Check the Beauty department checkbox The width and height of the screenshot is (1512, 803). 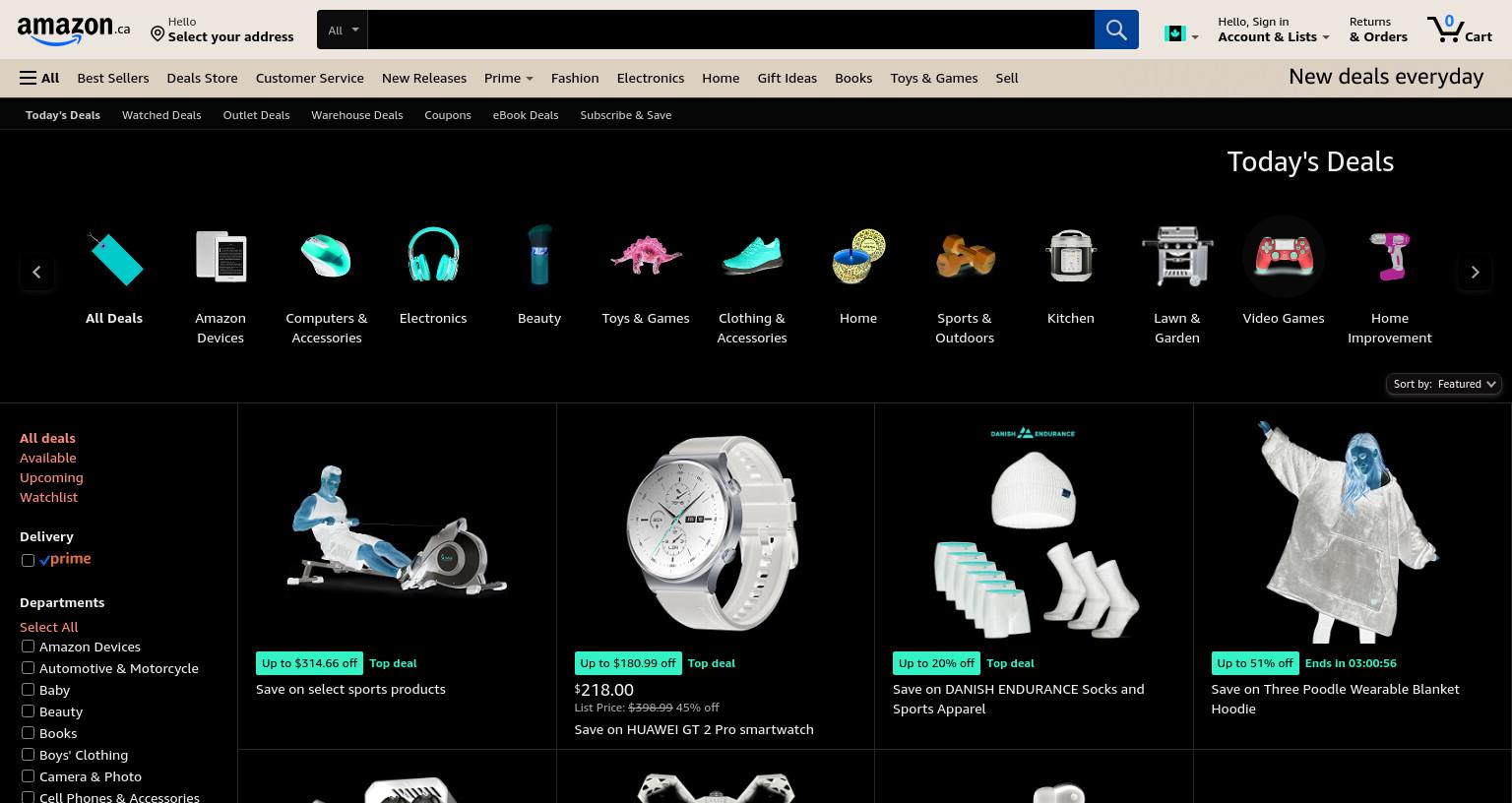coord(28,711)
